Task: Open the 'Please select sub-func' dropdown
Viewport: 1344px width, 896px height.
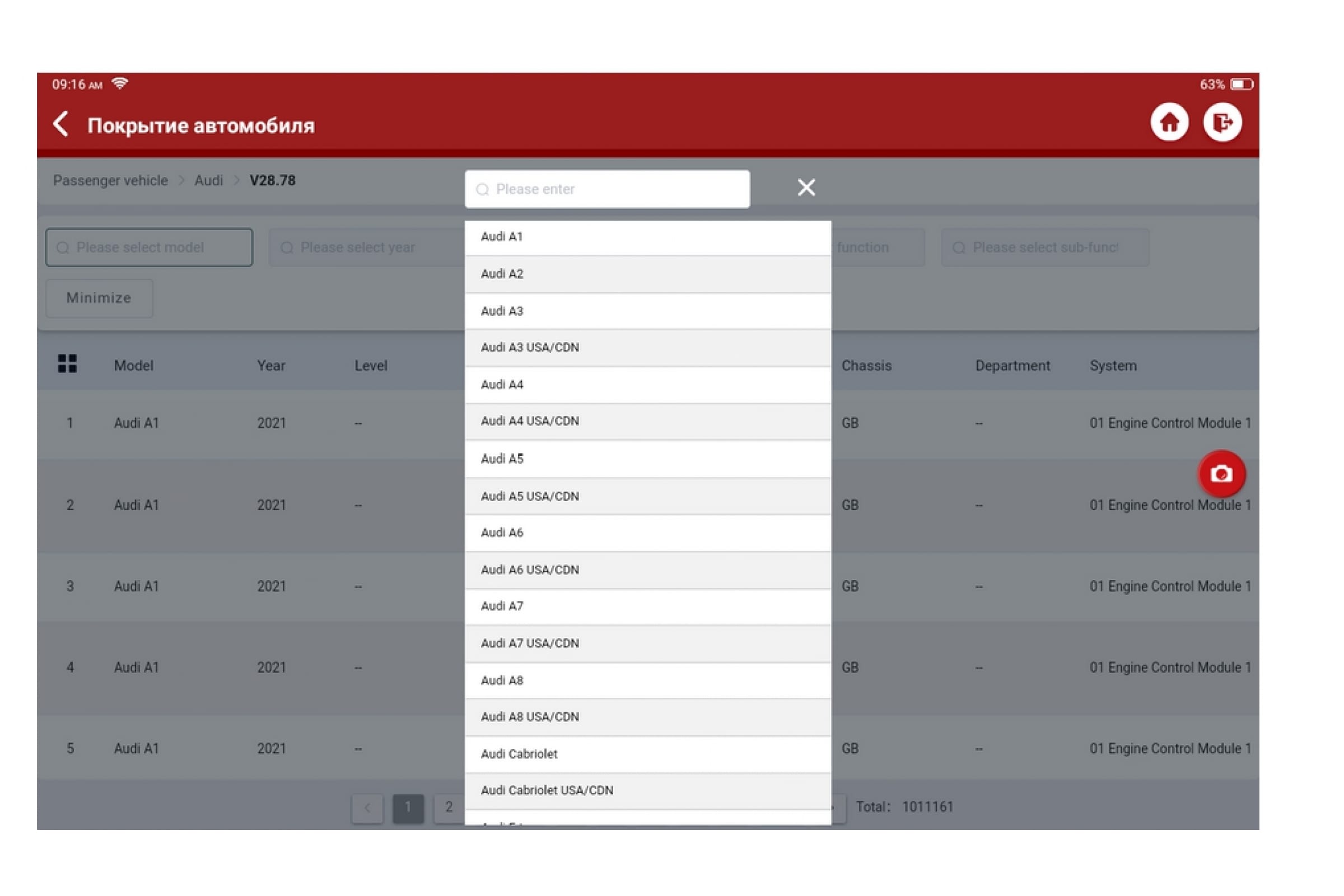Action: (x=1045, y=248)
